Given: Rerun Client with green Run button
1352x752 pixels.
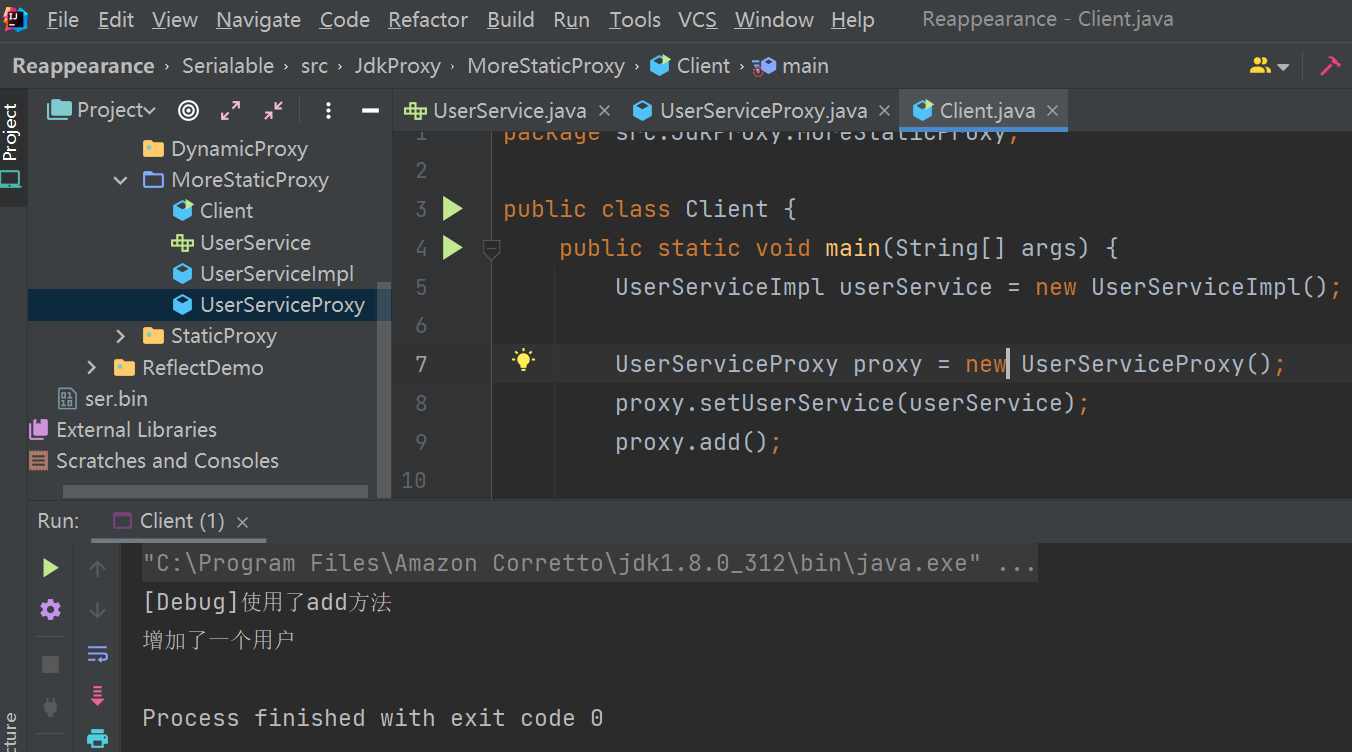Looking at the screenshot, I should [50, 568].
